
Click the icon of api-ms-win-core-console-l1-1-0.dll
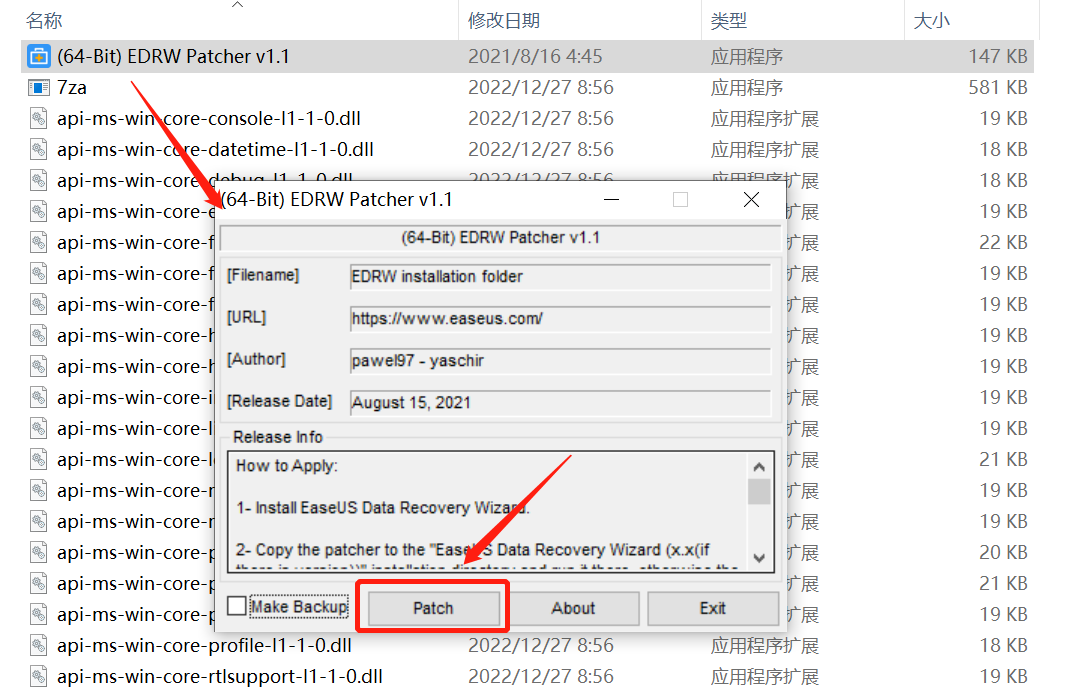coord(39,118)
